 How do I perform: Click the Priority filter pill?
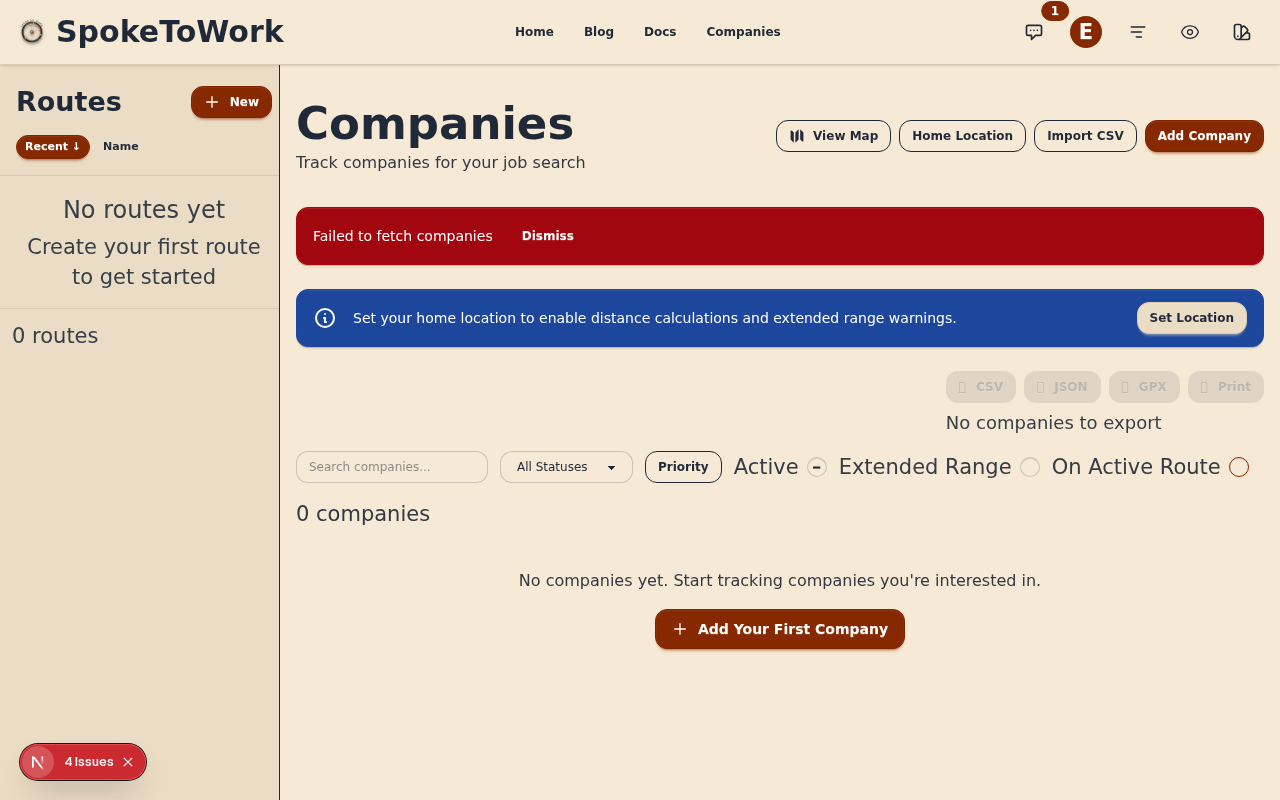click(683, 467)
